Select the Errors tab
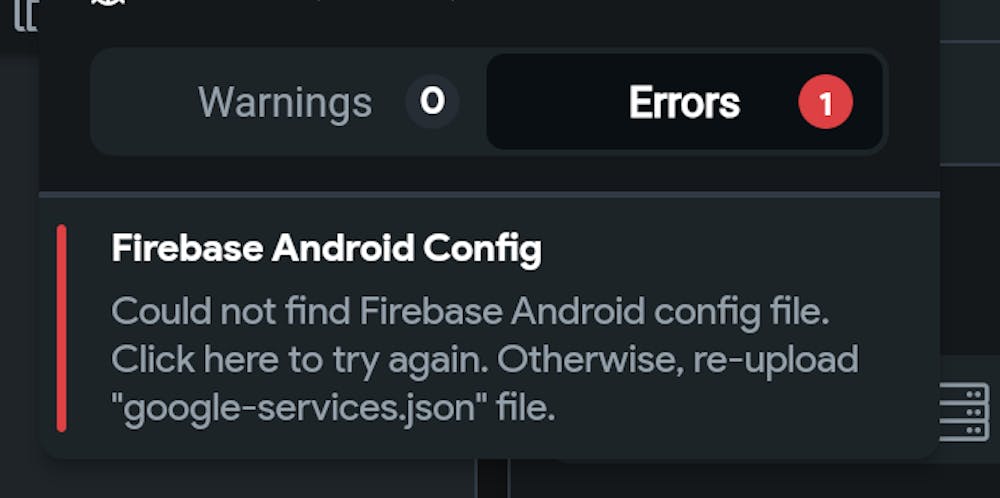Screen dimensions: 1000x498 (x=684, y=102)
